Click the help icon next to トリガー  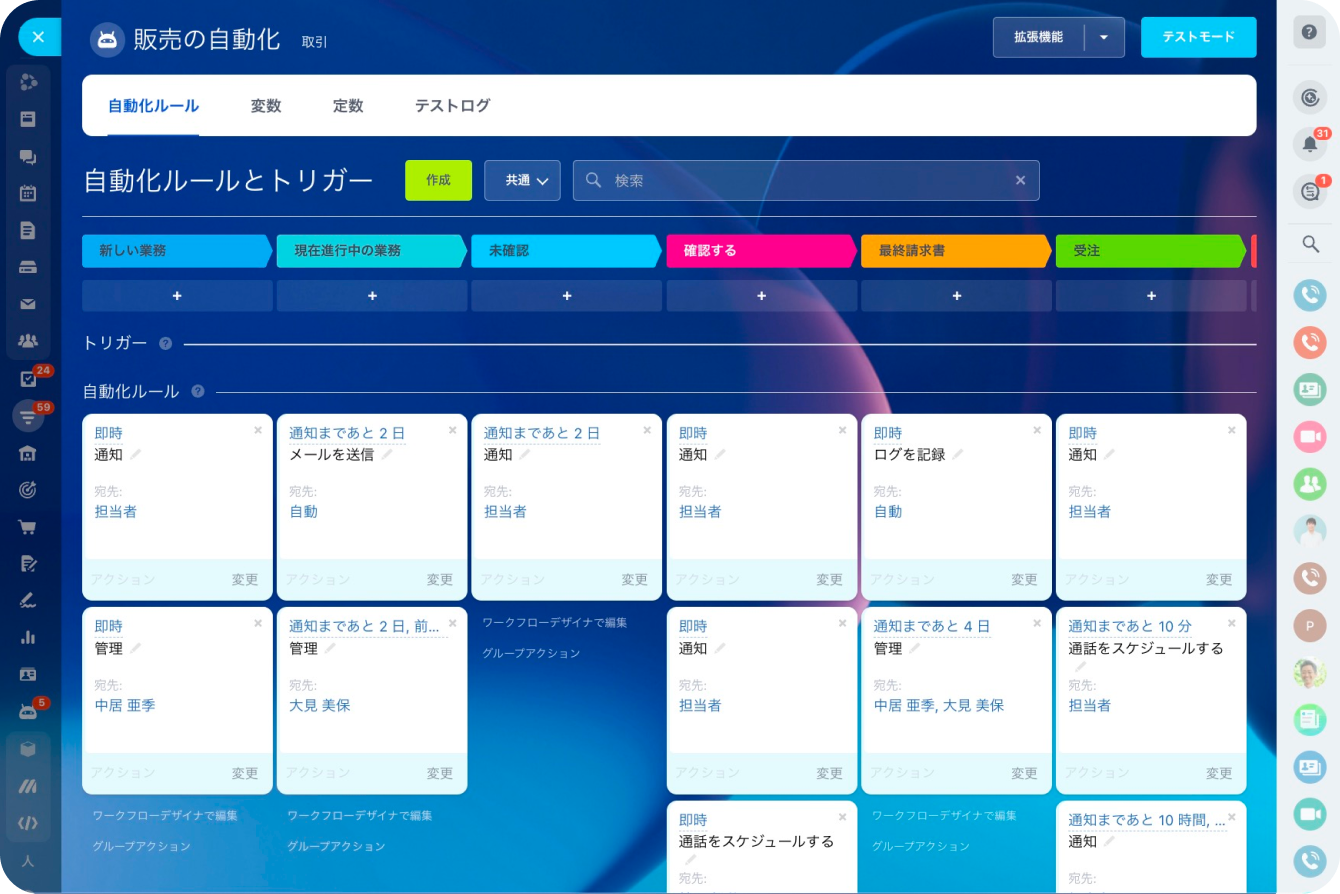(x=165, y=343)
